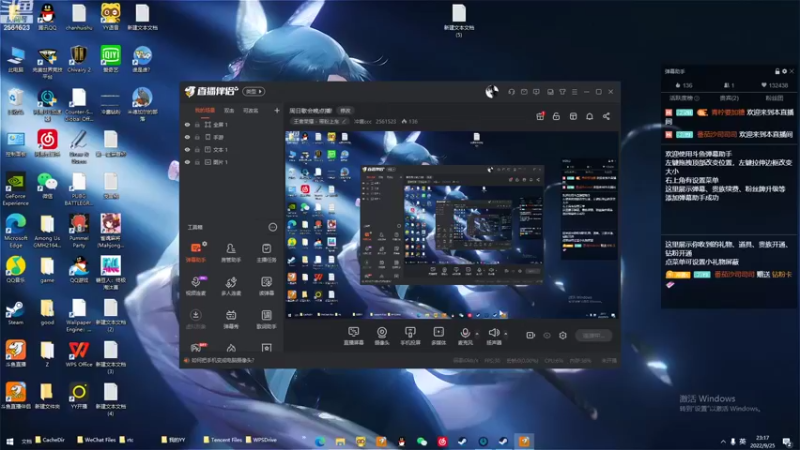Switch to 粉丝团 tab in 弹幕助手 window
The image size is (800, 450).
(774, 98)
